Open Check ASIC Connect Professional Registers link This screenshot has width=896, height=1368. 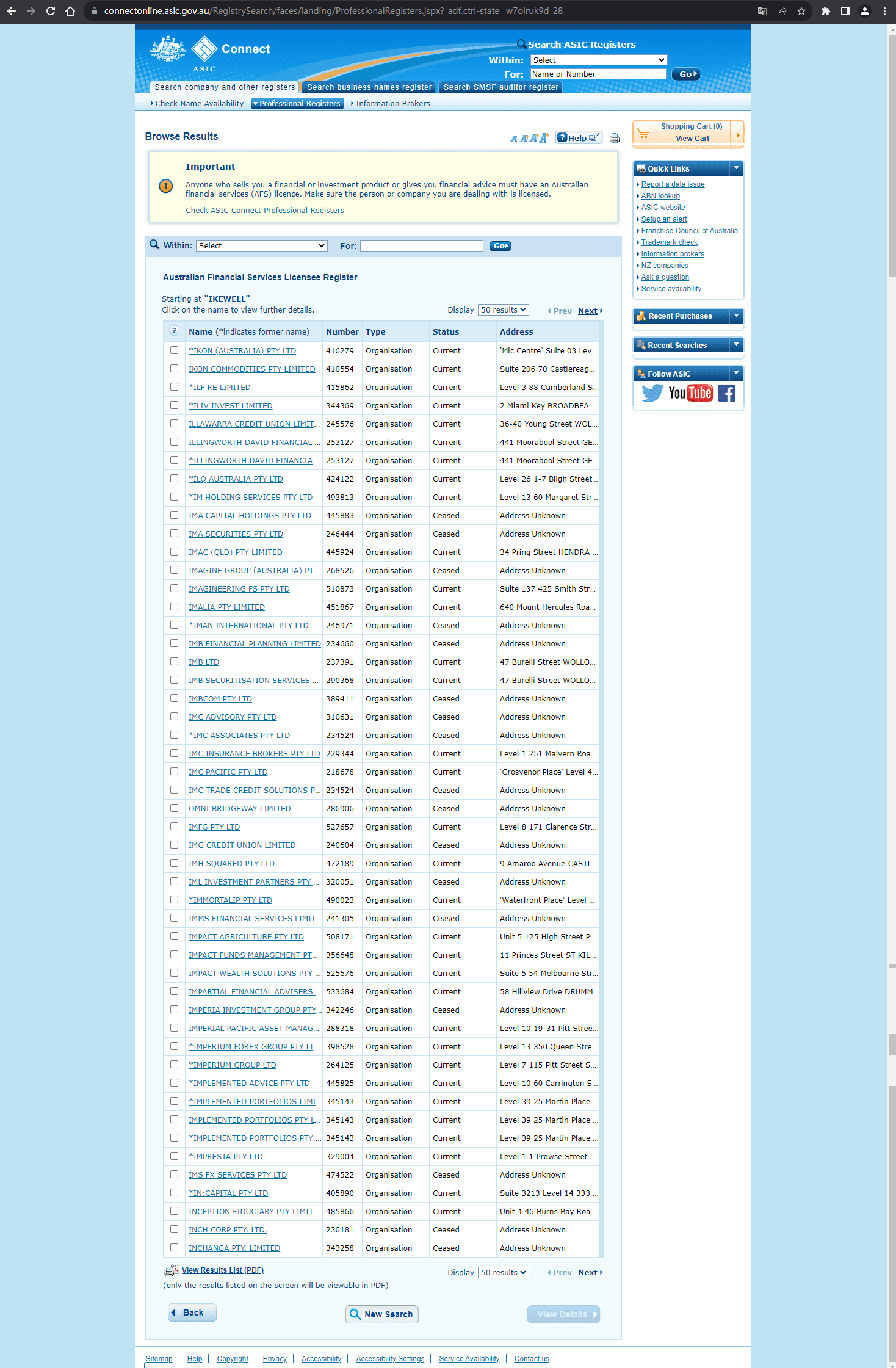[x=265, y=211]
